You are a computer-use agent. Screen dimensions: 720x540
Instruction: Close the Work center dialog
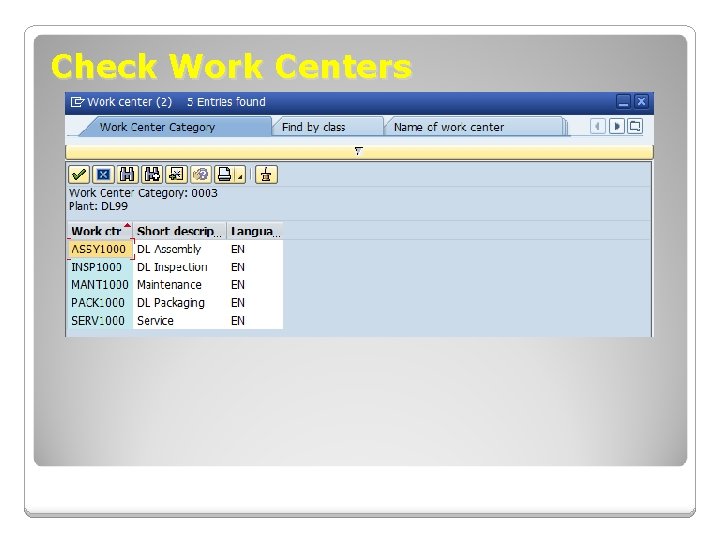pyautogui.click(x=641, y=102)
